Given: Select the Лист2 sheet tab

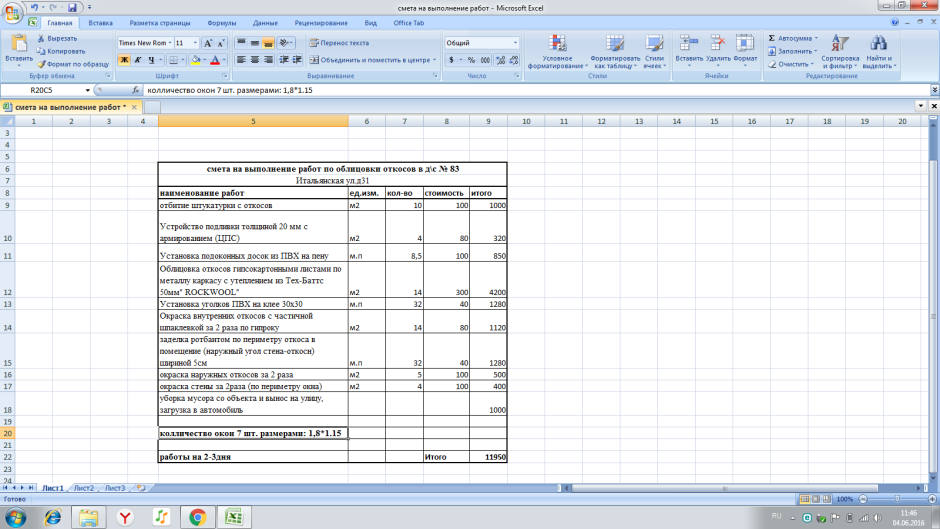Looking at the screenshot, I should (x=84, y=488).
